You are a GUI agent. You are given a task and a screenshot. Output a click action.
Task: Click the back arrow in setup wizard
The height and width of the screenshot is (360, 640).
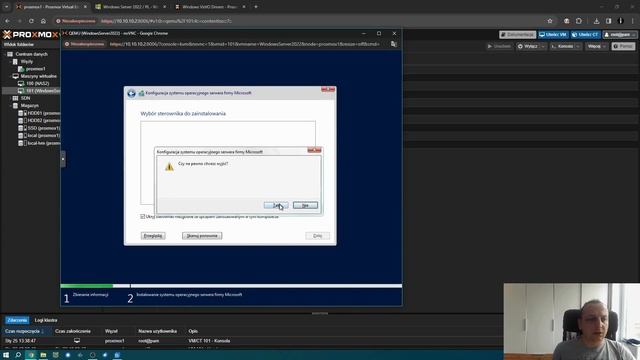click(x=131, y=93)
